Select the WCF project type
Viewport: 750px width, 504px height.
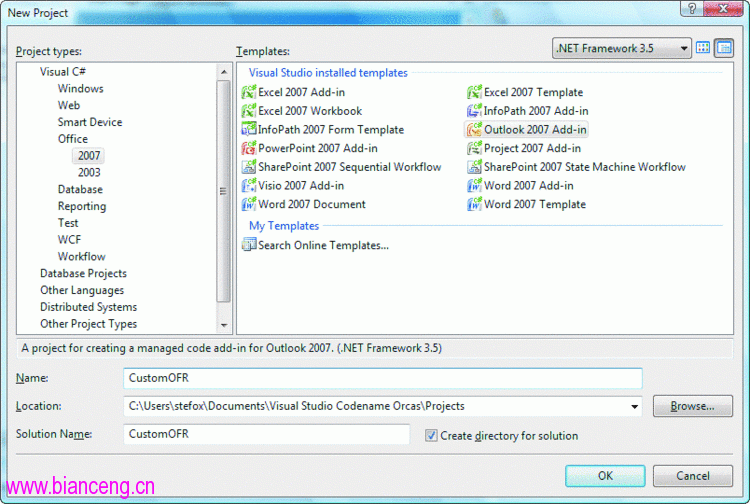point(69,240)
